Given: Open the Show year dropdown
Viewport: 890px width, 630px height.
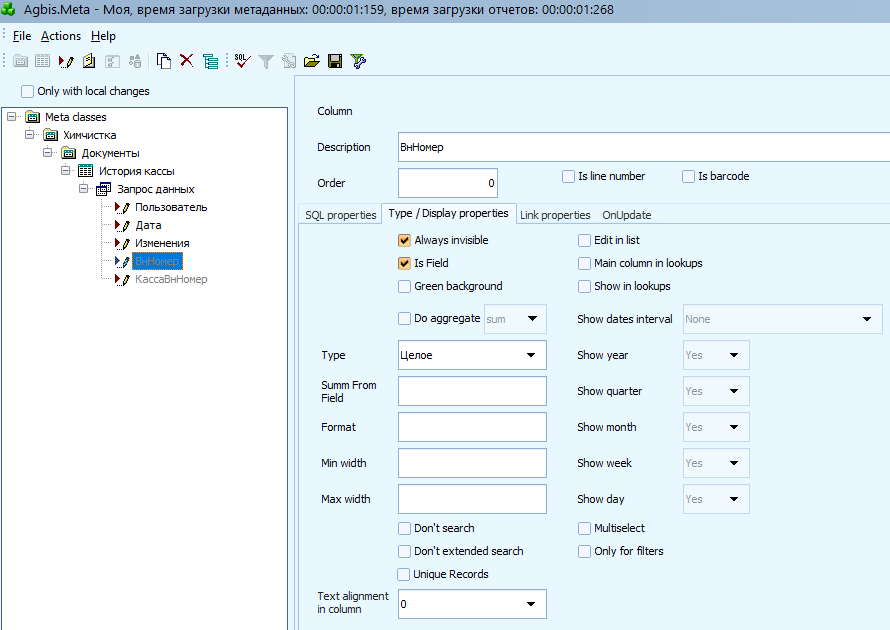Looking at the screenshot, I should click(x=716, y=355).
